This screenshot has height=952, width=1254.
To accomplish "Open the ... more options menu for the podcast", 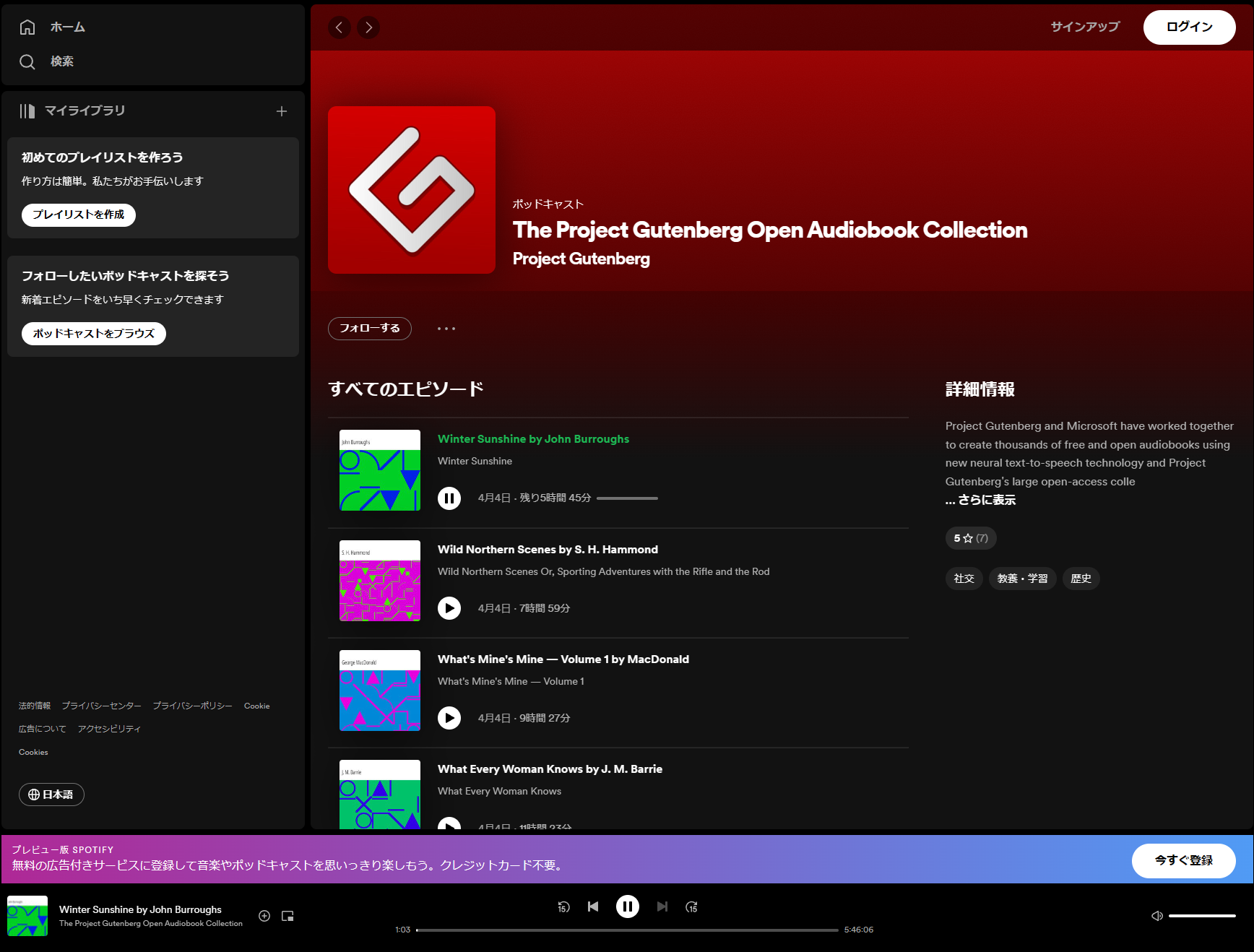I will [x=446, y=329].
